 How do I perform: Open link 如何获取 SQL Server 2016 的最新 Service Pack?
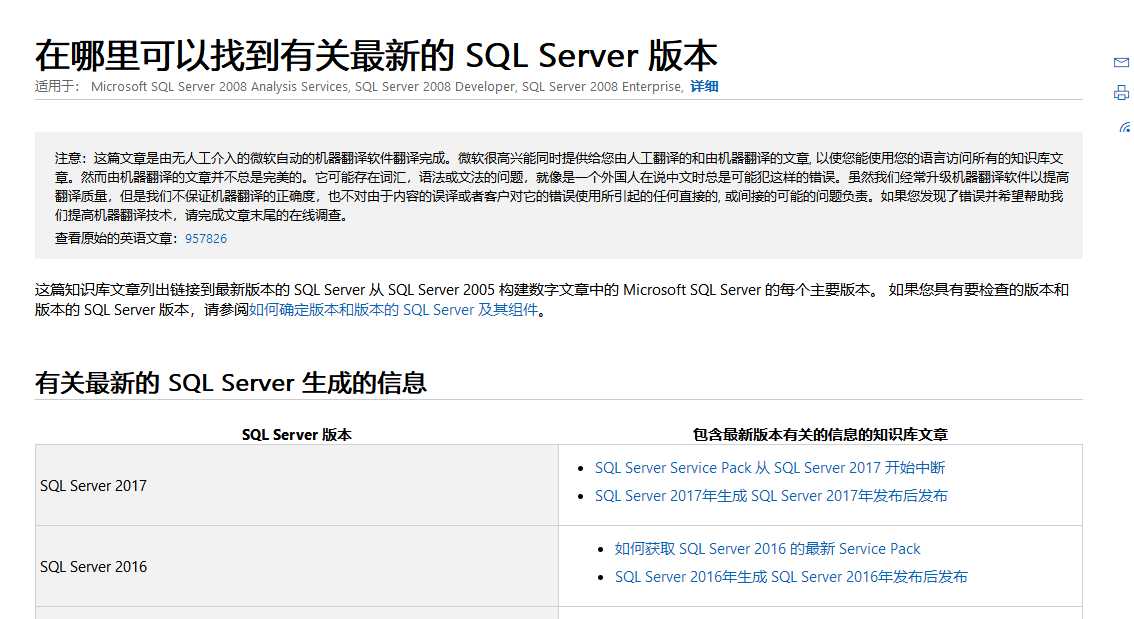767,549
